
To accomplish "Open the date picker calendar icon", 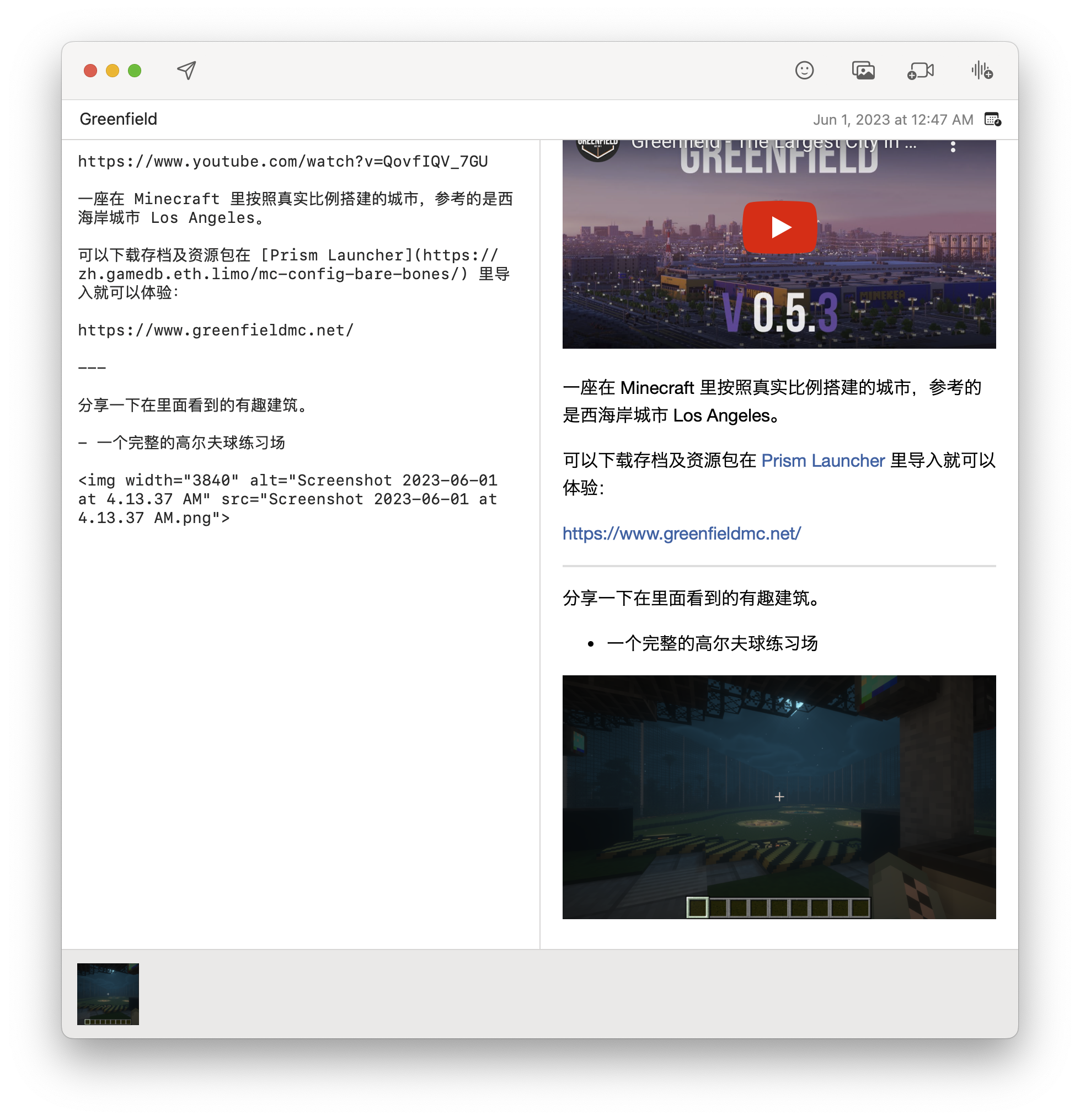I will point(992,119).
